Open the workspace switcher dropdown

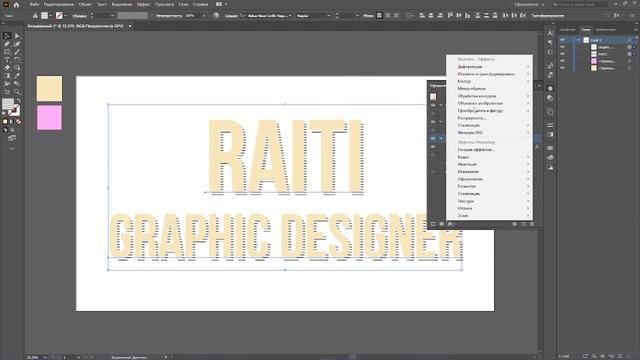(529, 4)
